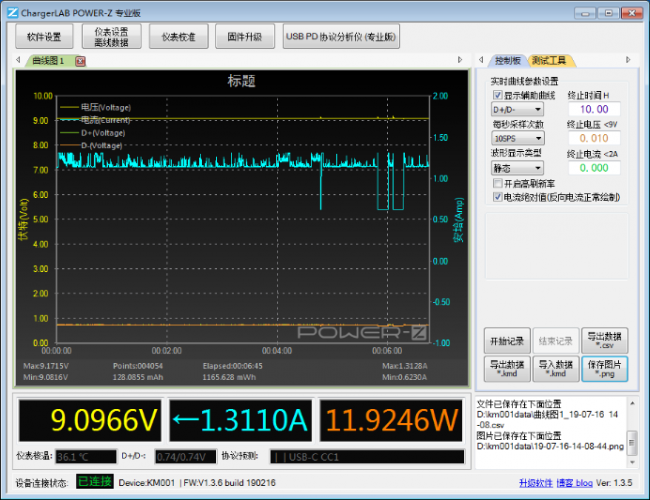This screenshot has width=650, height=500.
Task: Enable the 开启高刷新率 checkbox
Action: 498,183
